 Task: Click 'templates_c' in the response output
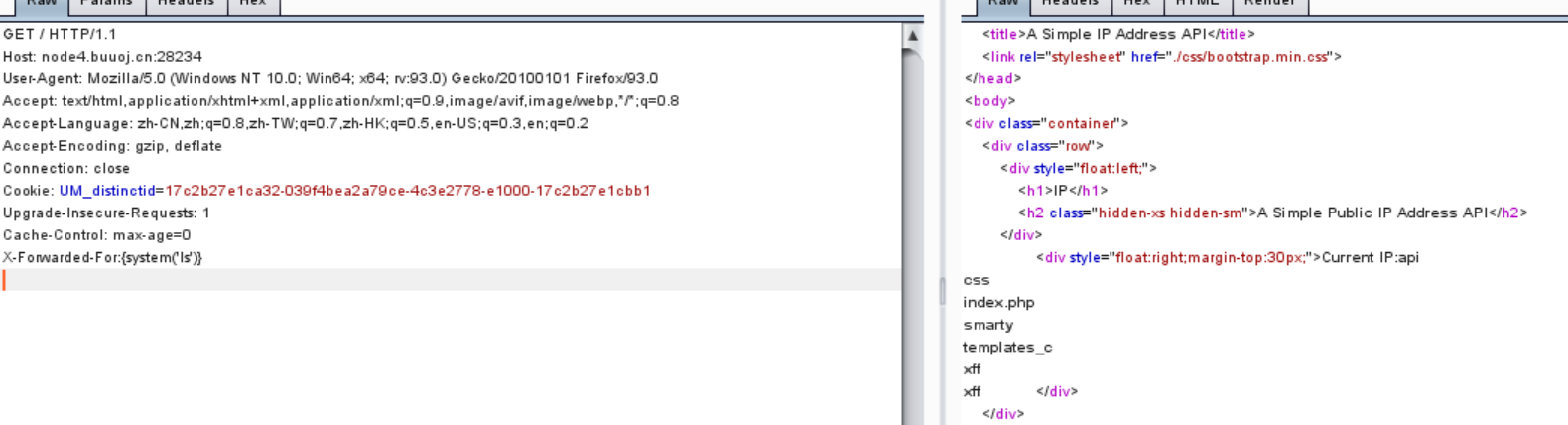(x=1007, y=347)
